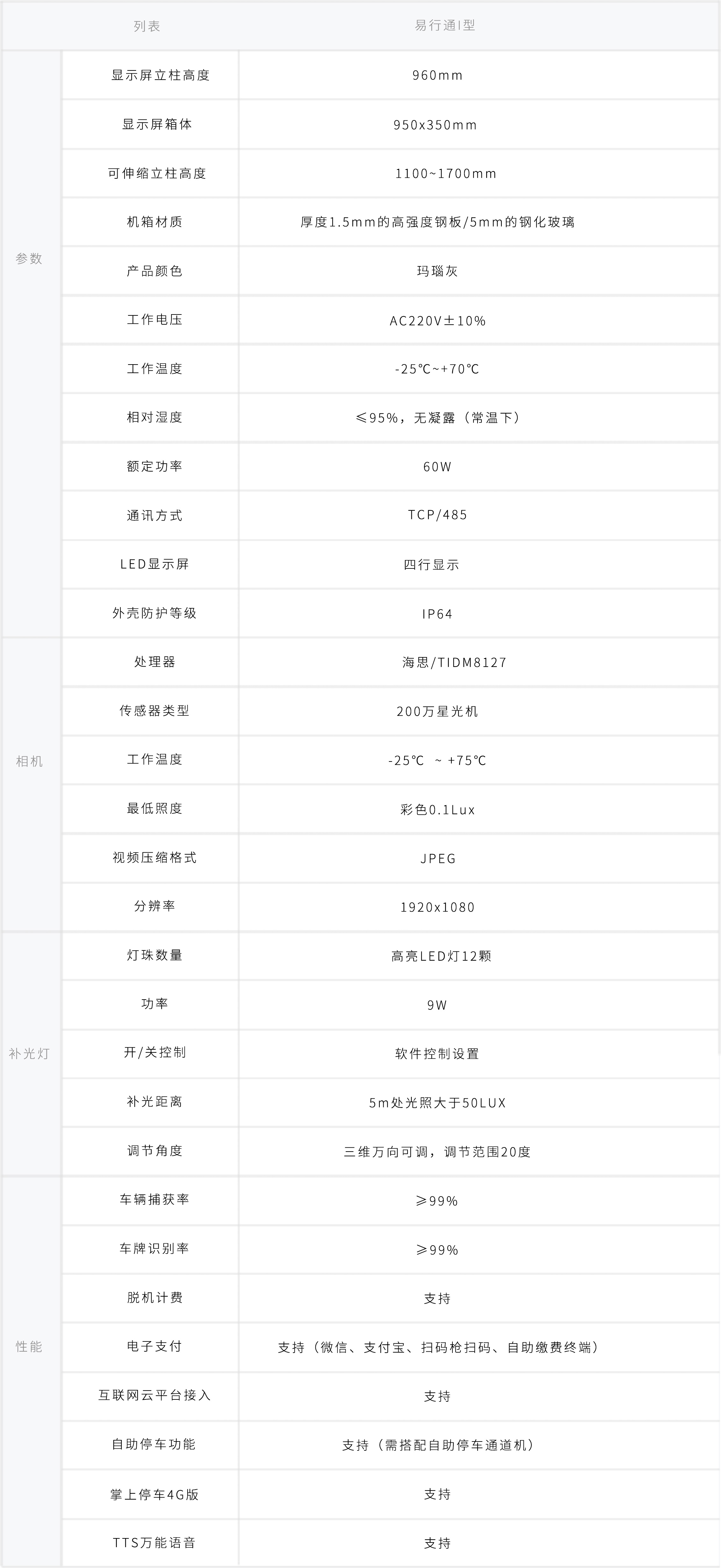
Task: Click the AC220V±10% voltage value
Action: click(437, 321)
